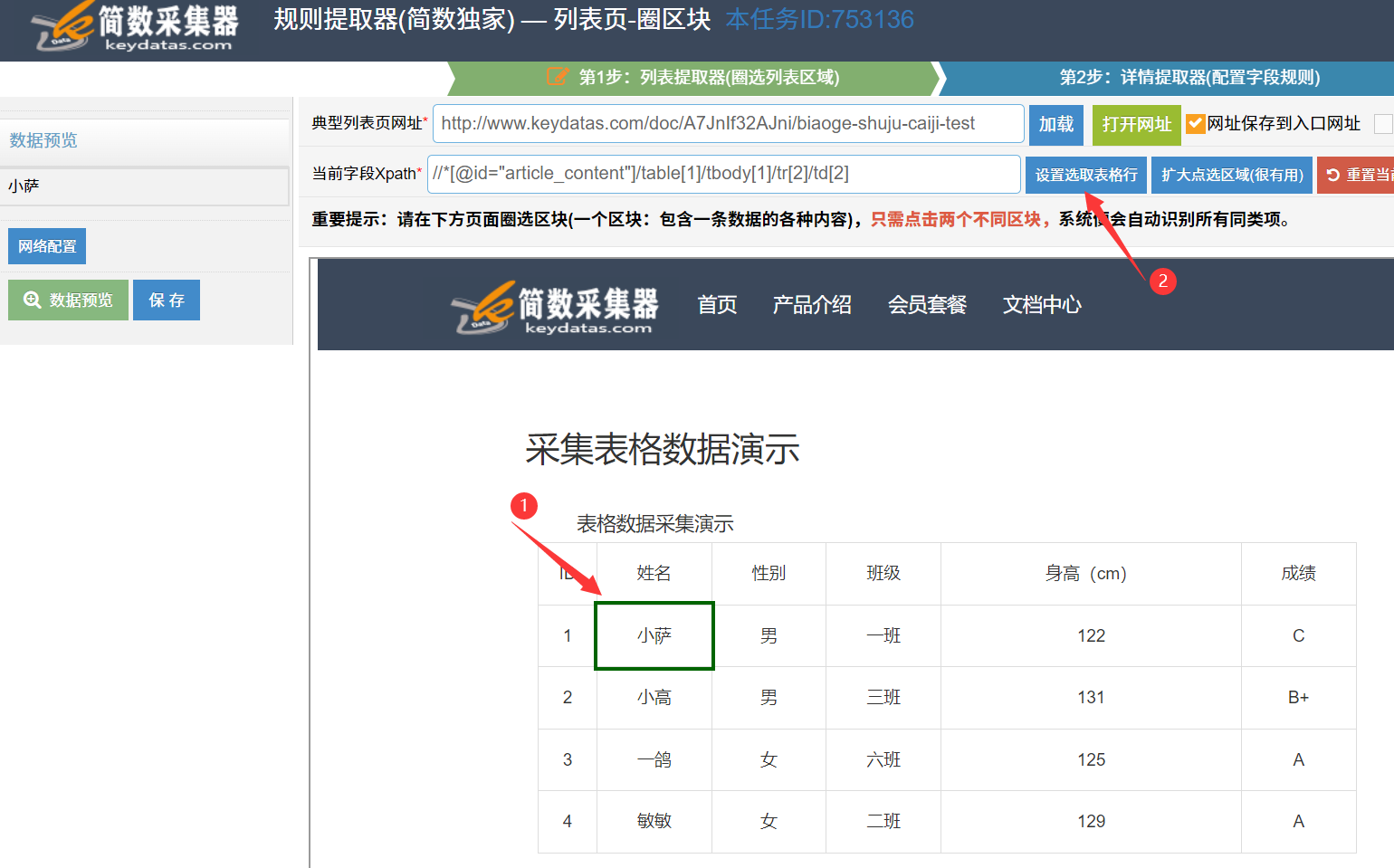Click the 首页 item in the preview navigation
The width and height of the screenshot is (1394, 868).
coord(717,305)
